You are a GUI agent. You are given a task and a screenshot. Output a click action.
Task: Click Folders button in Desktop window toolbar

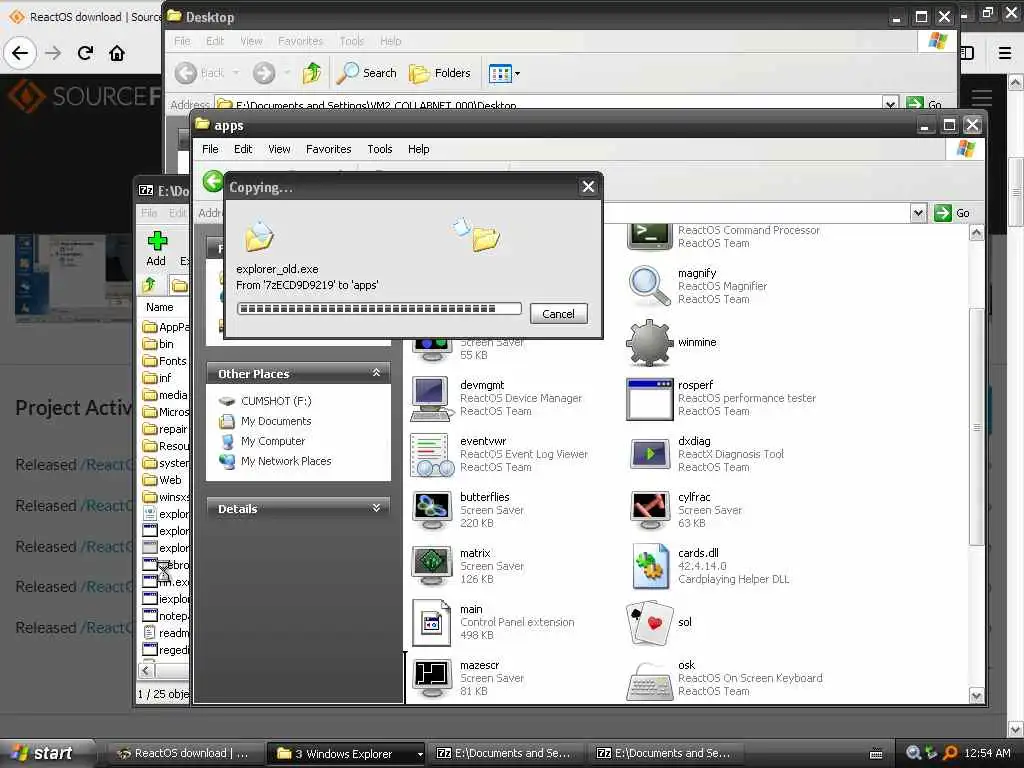pyautogui.click(x=440, y=73)
